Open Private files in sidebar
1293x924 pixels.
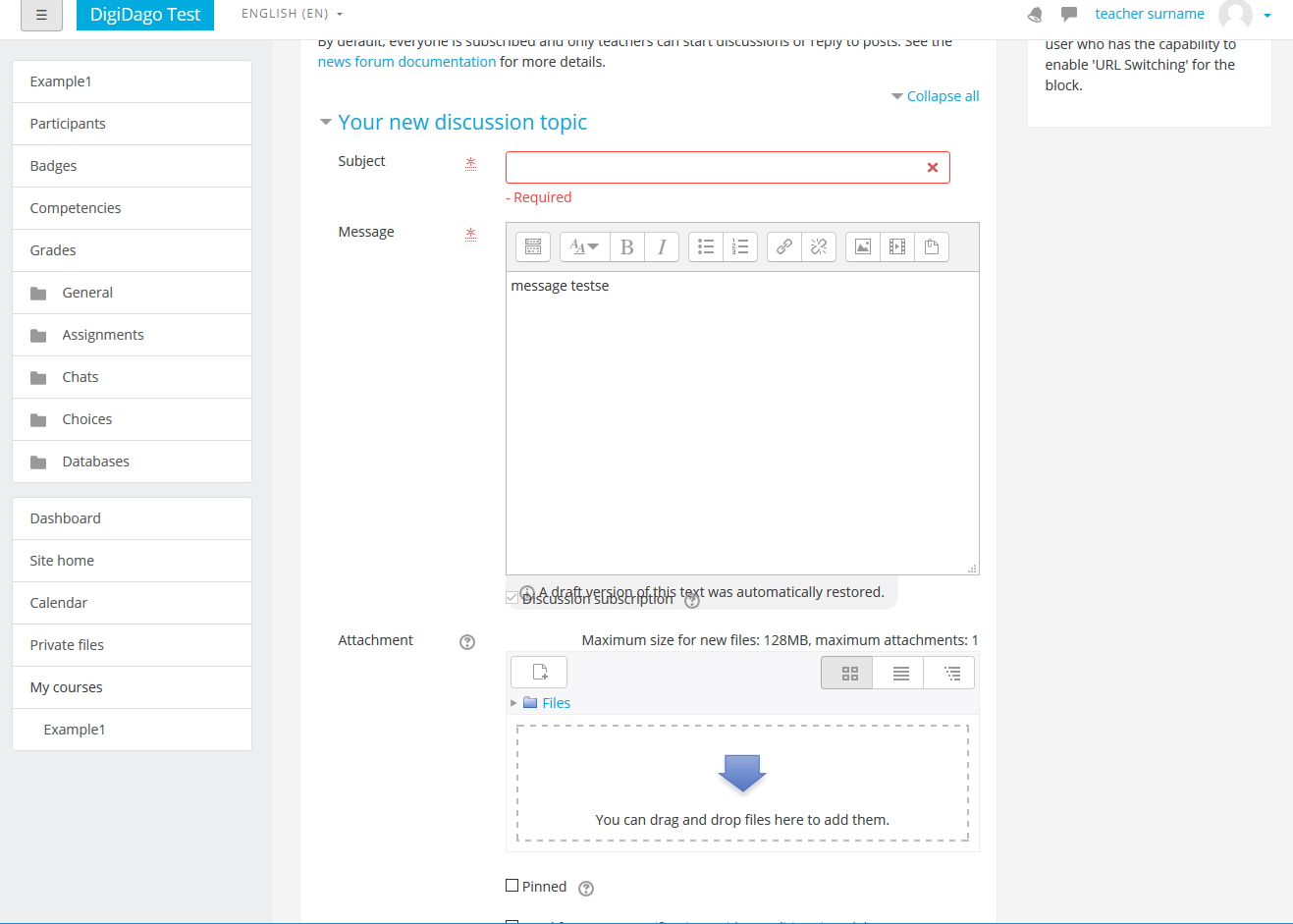(132, 645)
